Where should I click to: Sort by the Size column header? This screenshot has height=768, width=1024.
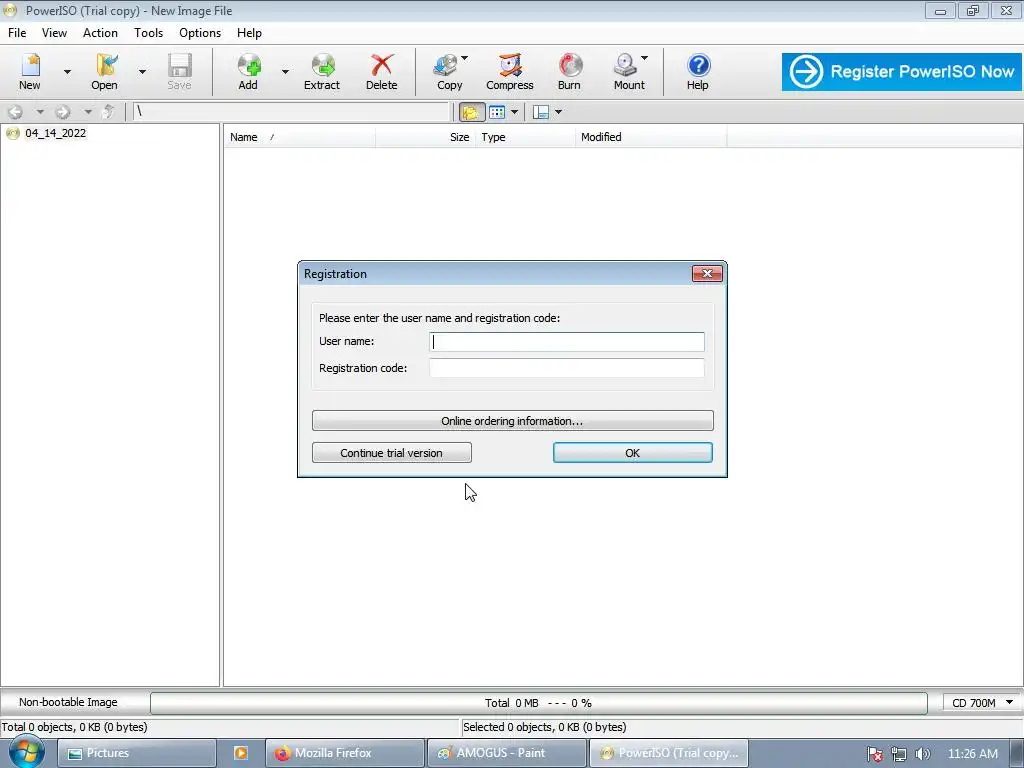(x=426, y=137)
